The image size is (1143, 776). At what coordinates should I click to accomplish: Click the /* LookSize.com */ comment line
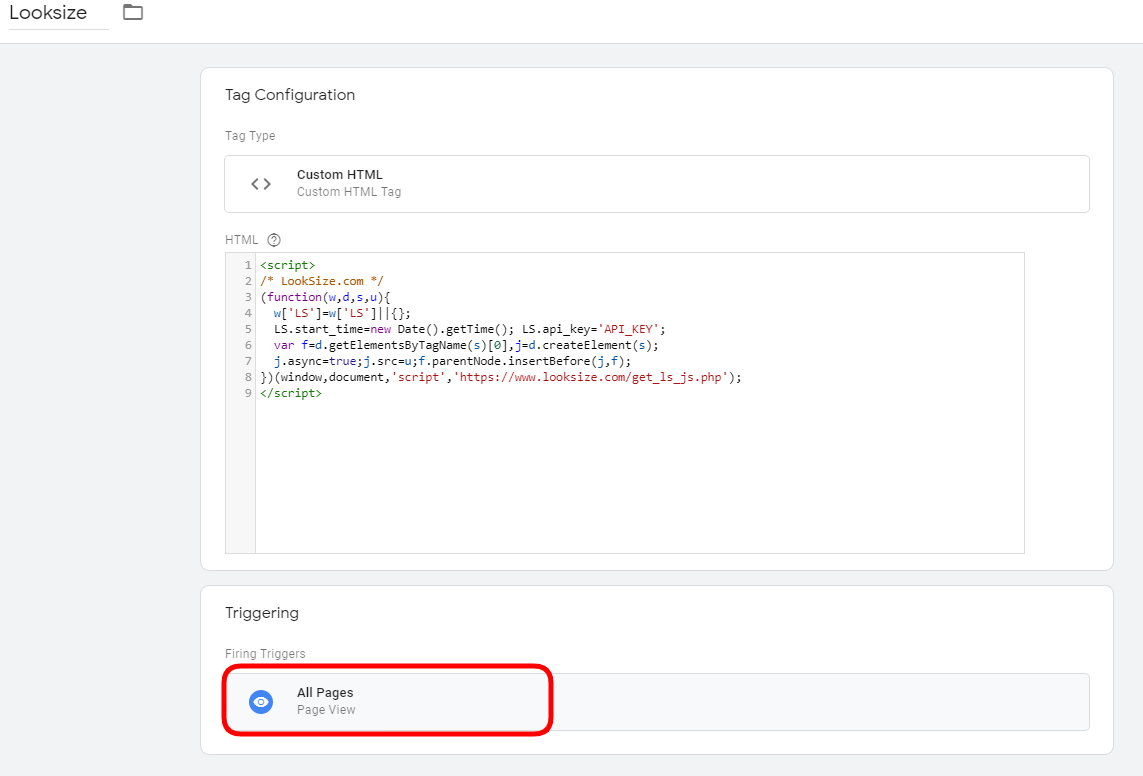[x=321, y=281]
